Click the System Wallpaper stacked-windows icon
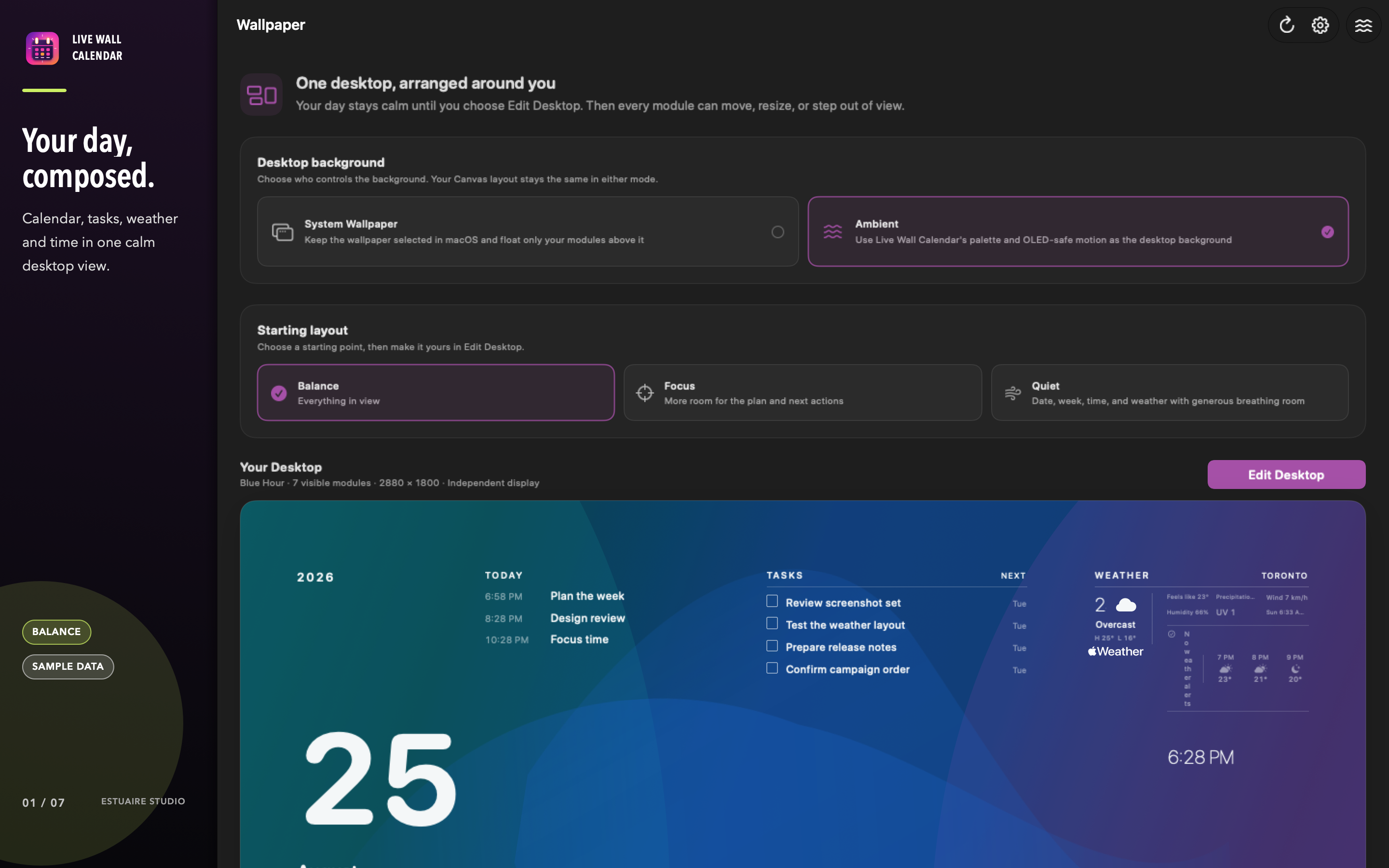This screenshot has height=868, width=1389. click(283, 232)
